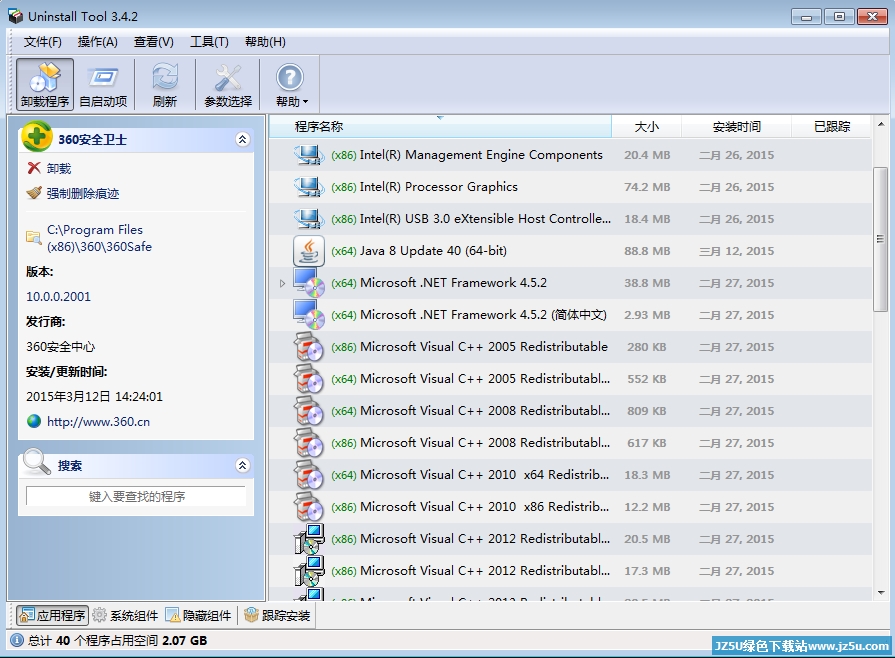Open the http://www.360.cn link
Viewport: 895px width, 658px height.
(x=98, y=422)
